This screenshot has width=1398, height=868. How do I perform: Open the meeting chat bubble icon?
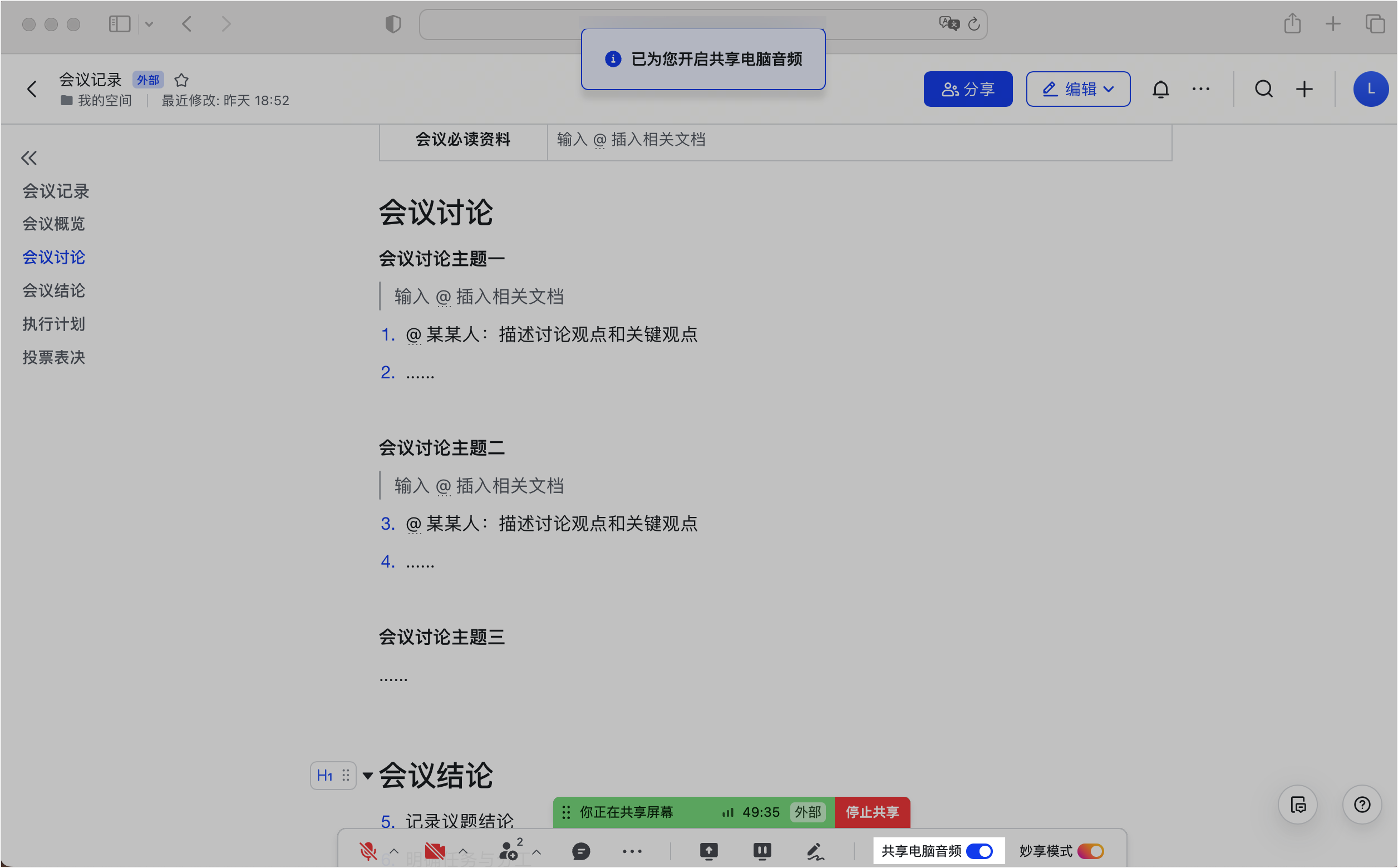(x=581, y=851)
